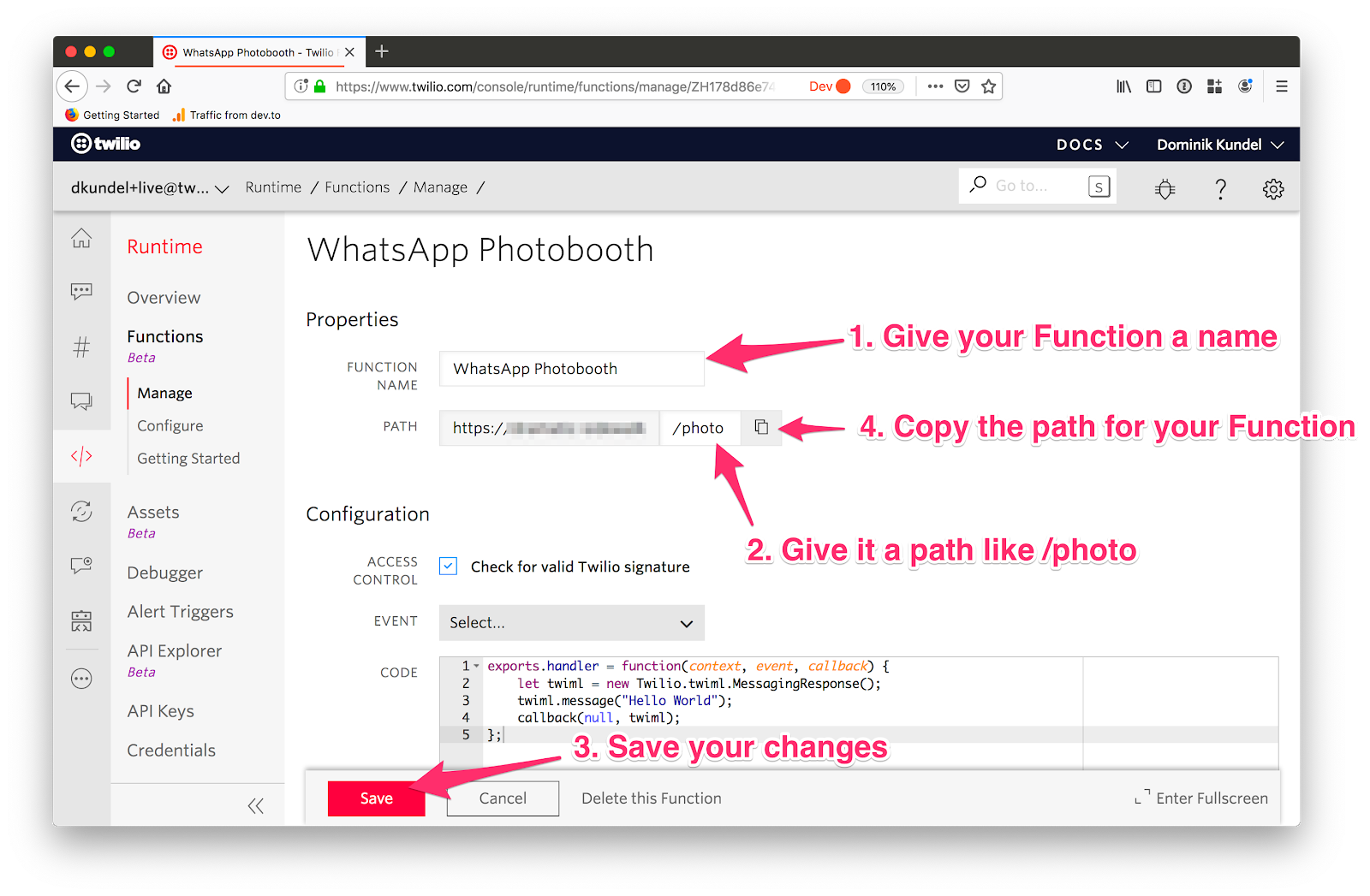Select Manage under Functions

(164, 393)
